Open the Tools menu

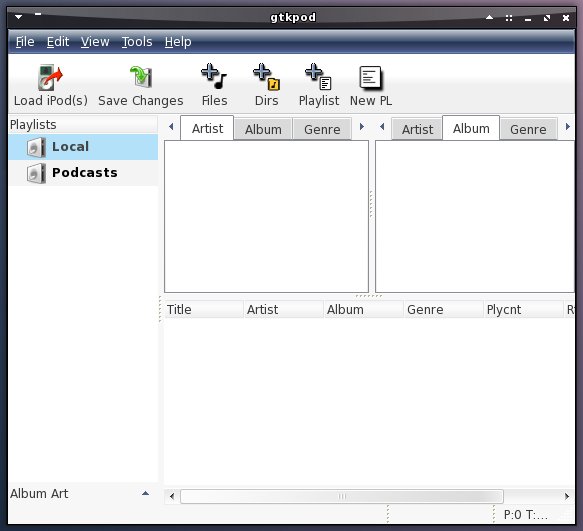click(137, 42)
